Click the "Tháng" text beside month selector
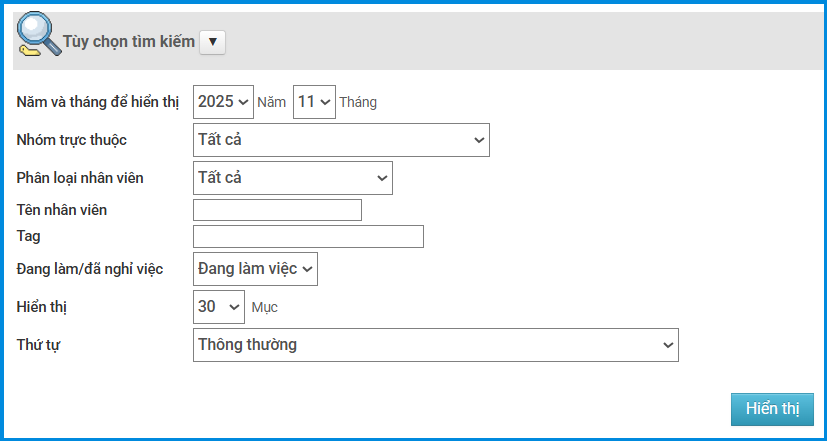The height and width of the screenshot is (441, 827). [358, 102]
